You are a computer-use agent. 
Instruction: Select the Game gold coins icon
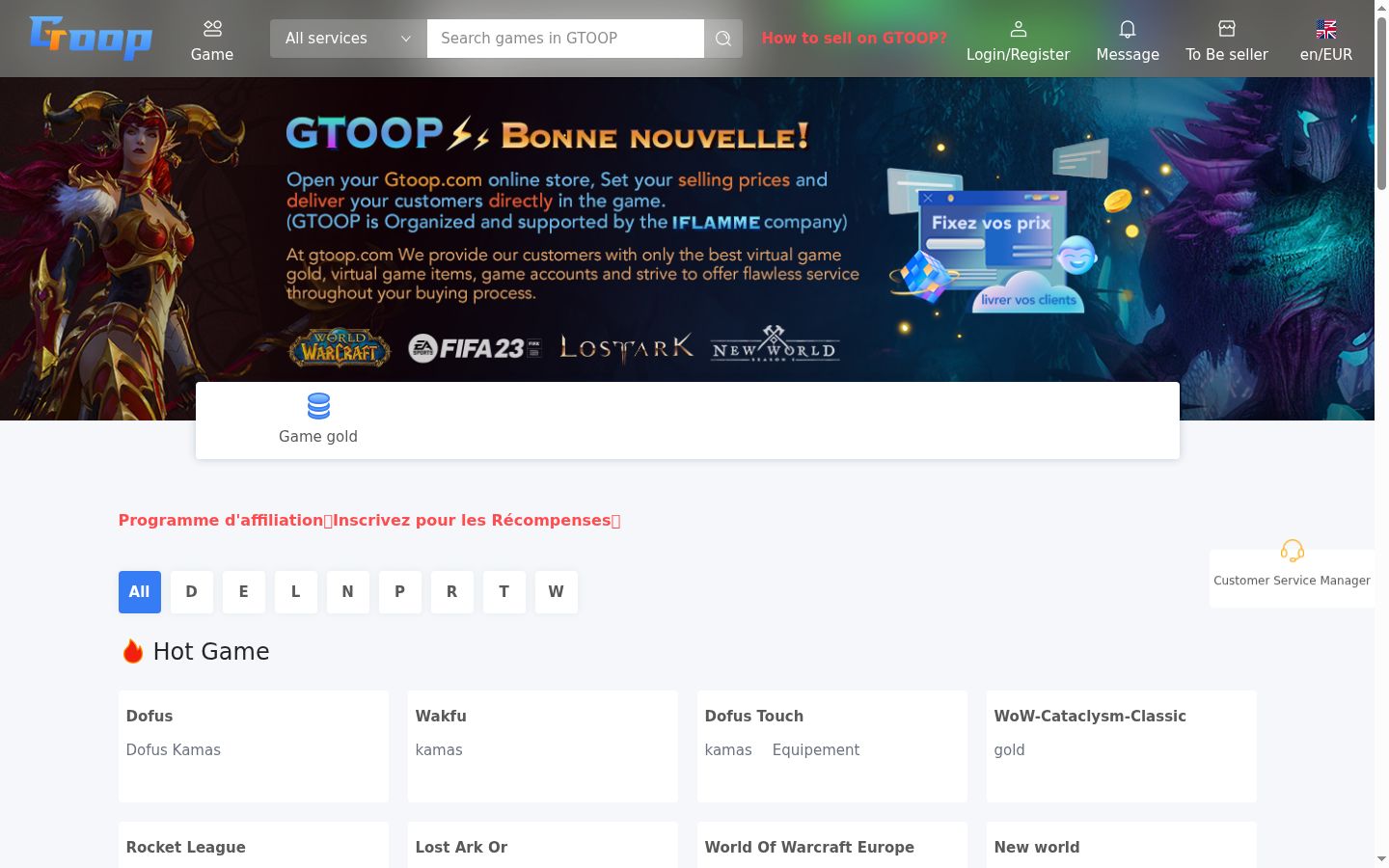318,406
